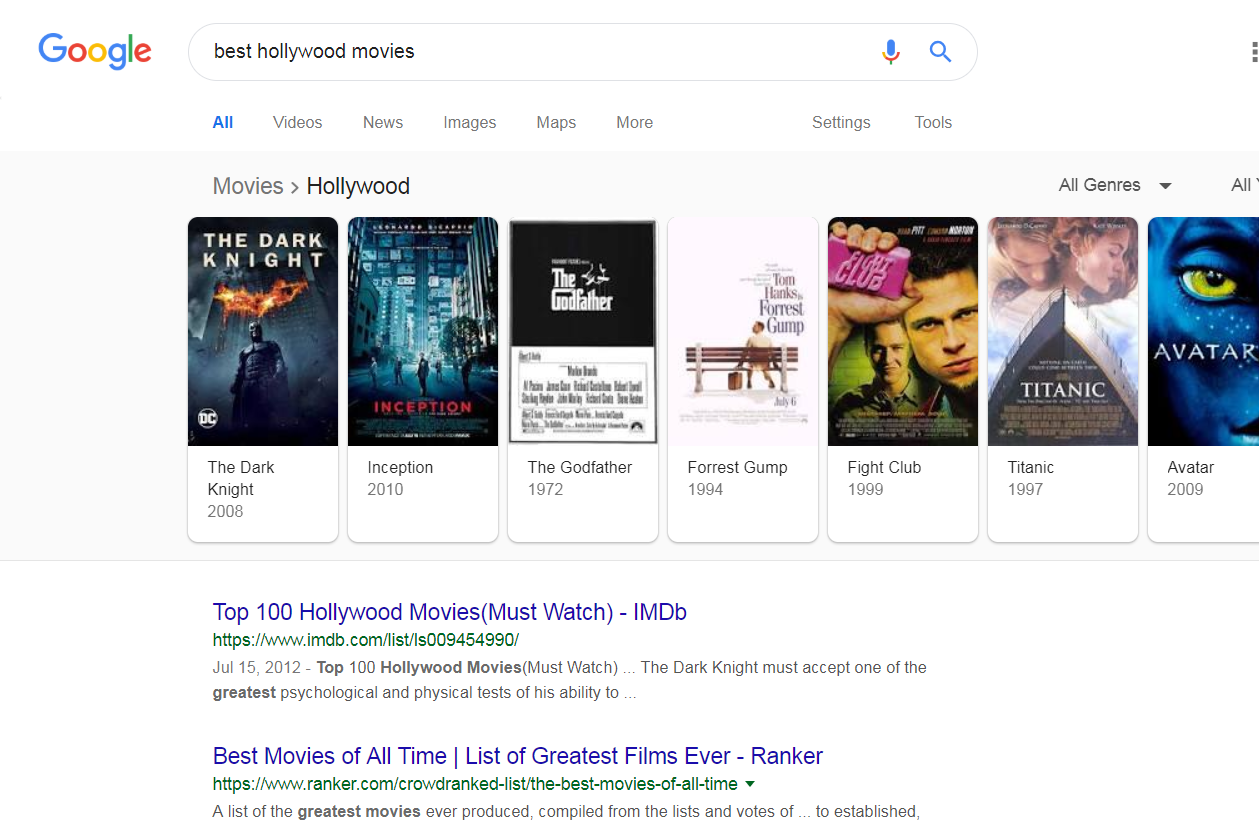Expand the All Genres dropdown
1259x823 pixels.
[1115, 185]
